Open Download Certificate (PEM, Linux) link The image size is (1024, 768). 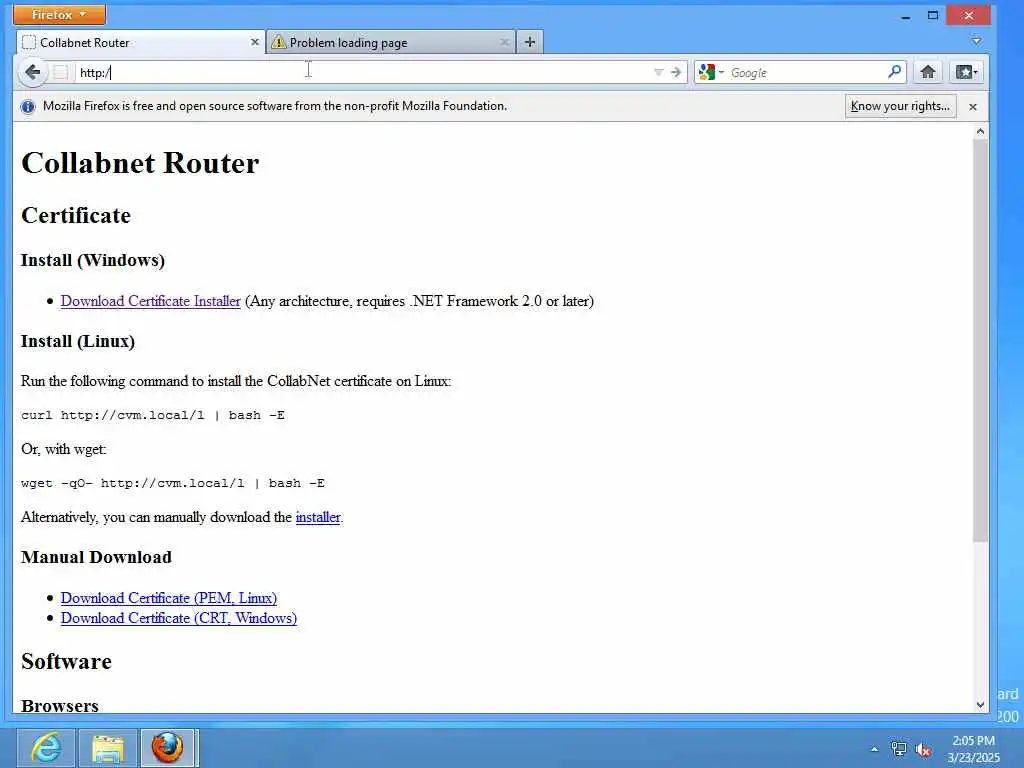(168, 598)
